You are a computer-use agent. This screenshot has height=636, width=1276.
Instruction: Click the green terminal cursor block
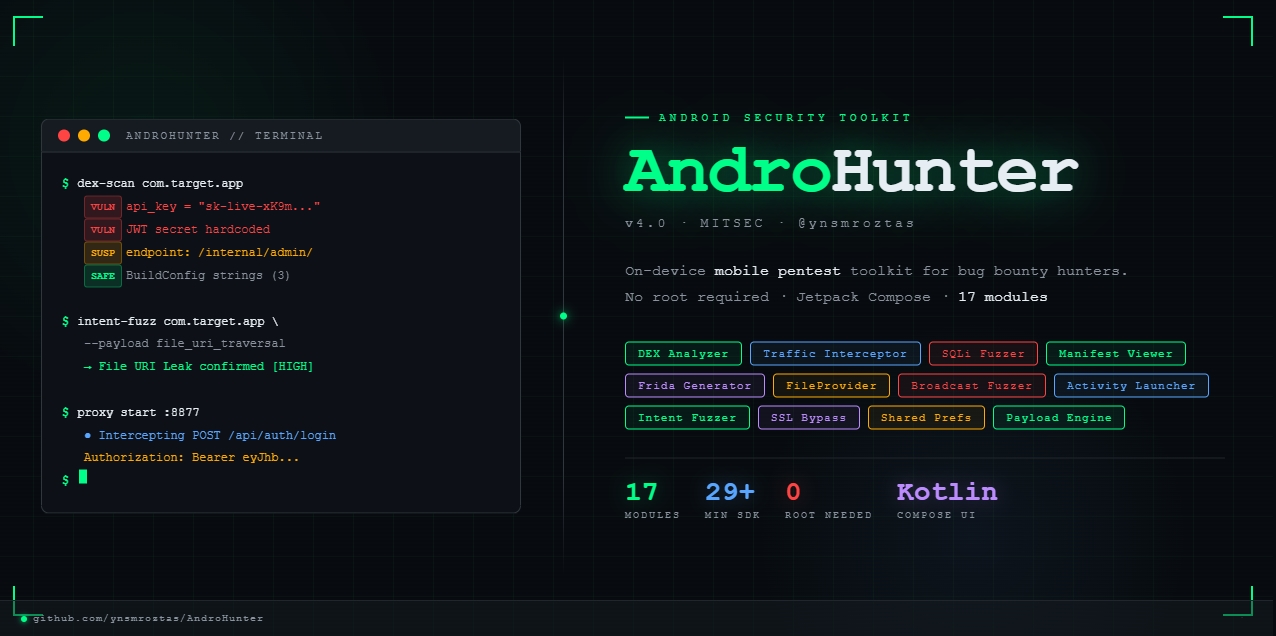pos(82,478)
